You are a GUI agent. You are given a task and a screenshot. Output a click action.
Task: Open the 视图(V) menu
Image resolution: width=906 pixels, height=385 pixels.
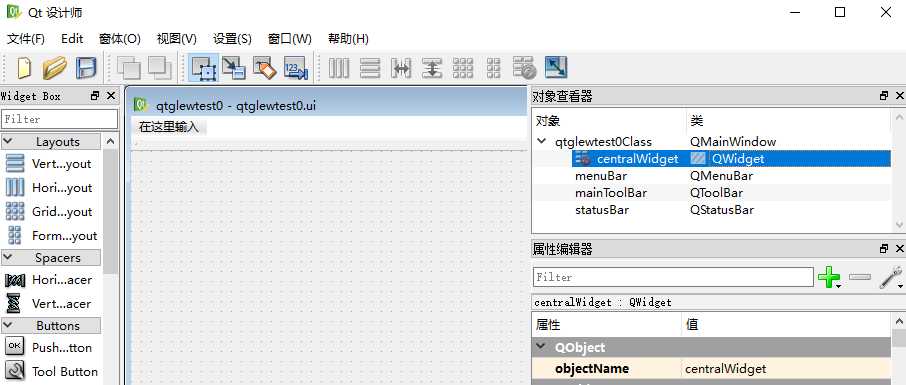click(x=176, y=39)
